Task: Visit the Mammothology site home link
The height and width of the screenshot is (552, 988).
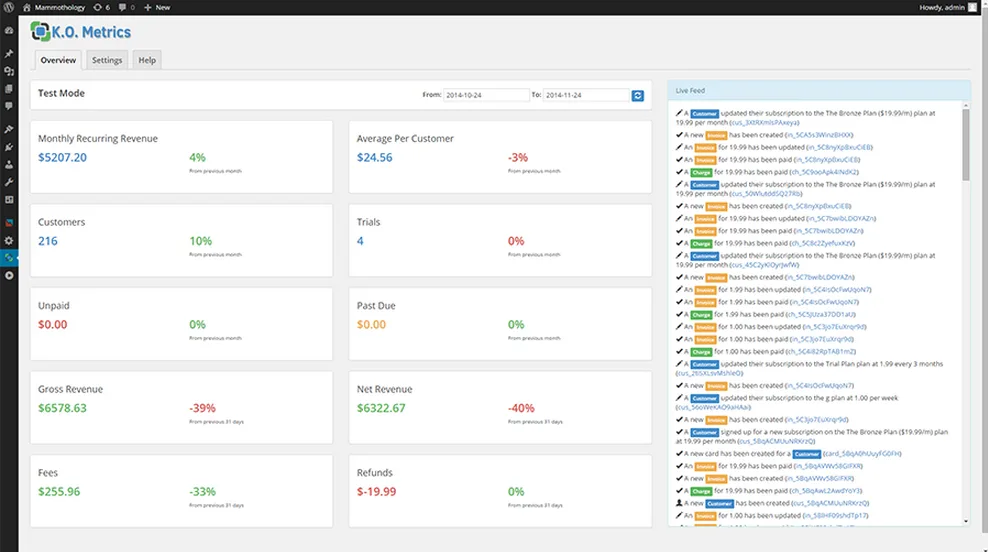Action: pos(54,8)
